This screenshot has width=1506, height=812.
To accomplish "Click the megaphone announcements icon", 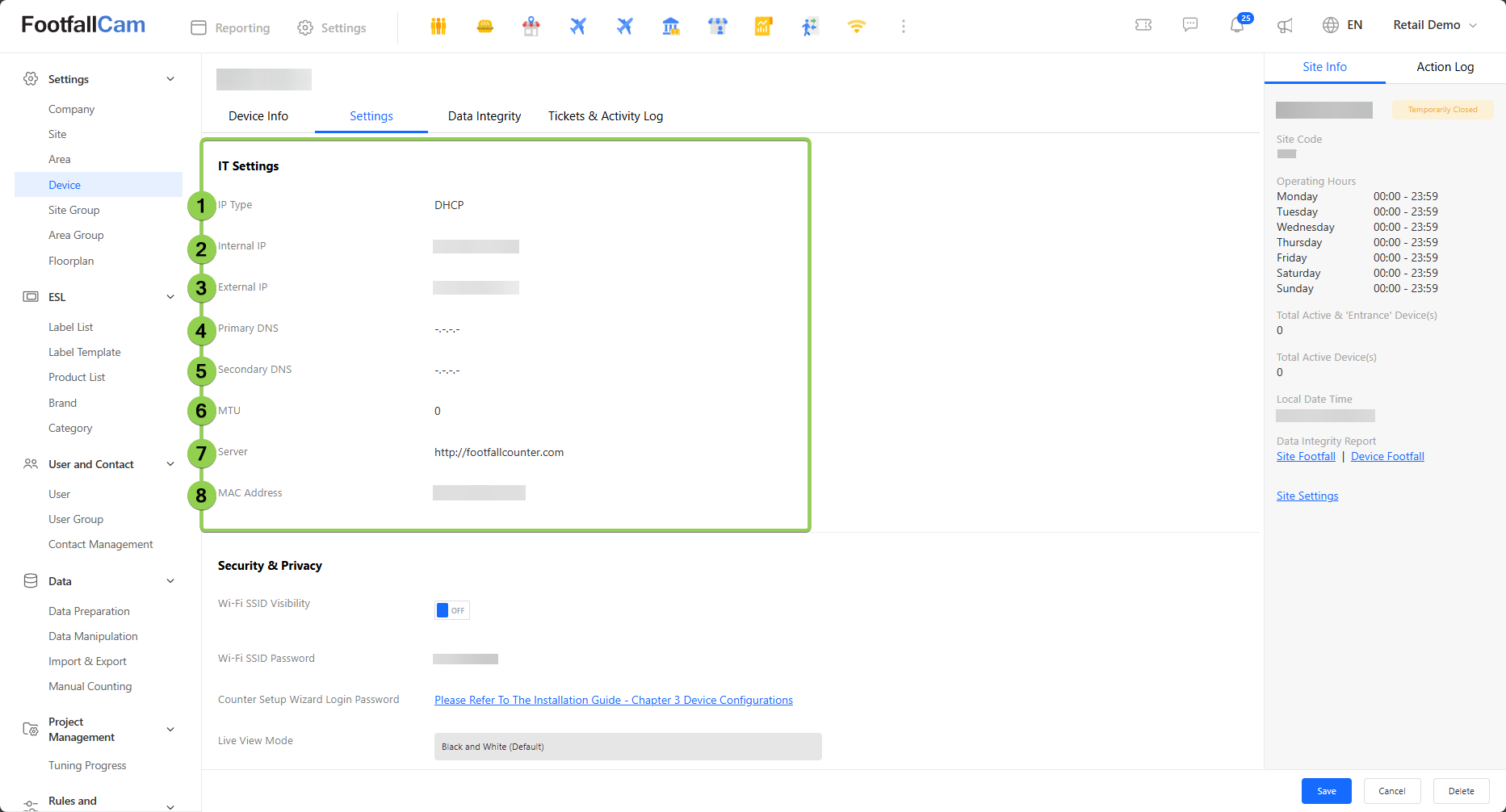I will (x=1285, y=26).
